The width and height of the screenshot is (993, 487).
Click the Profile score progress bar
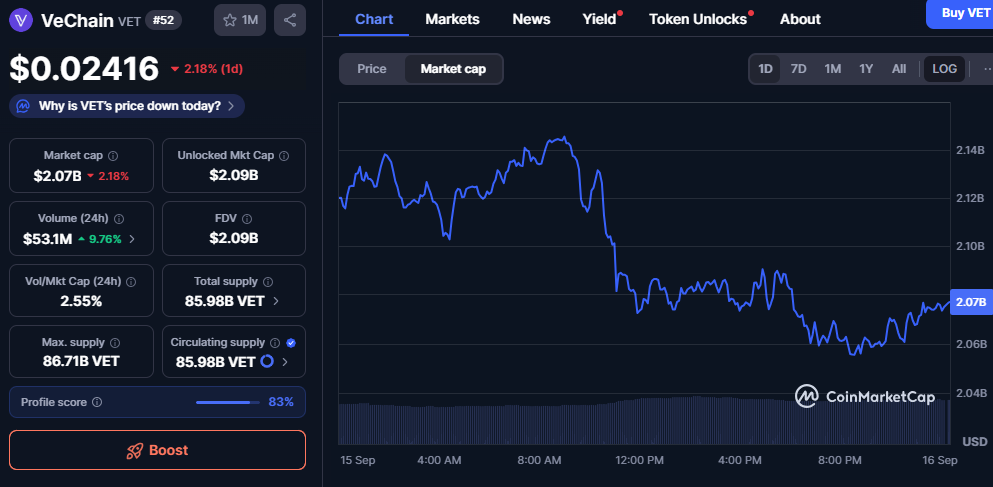(228, 402)
